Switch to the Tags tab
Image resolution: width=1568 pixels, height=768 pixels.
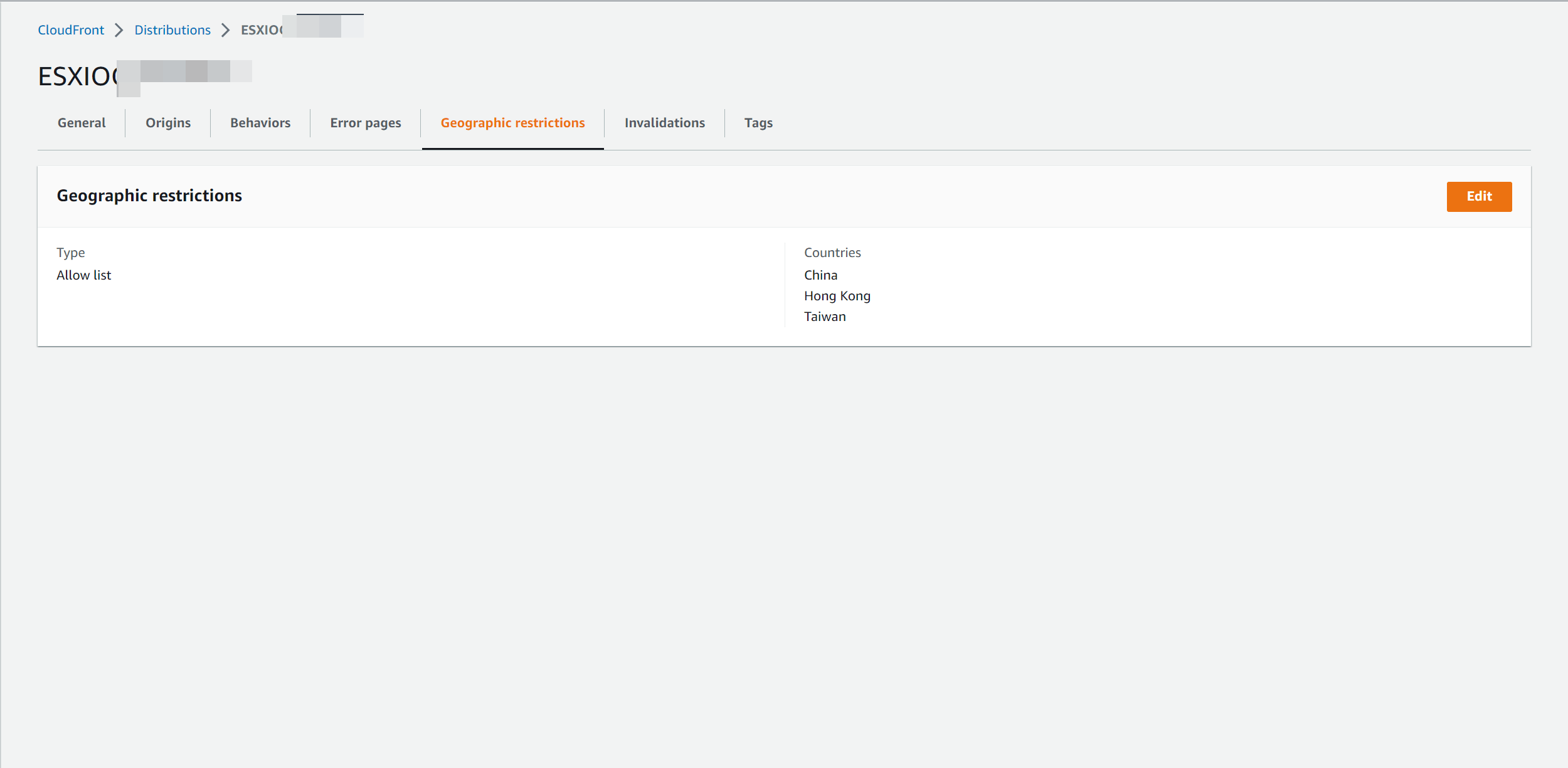coord(758,123)
